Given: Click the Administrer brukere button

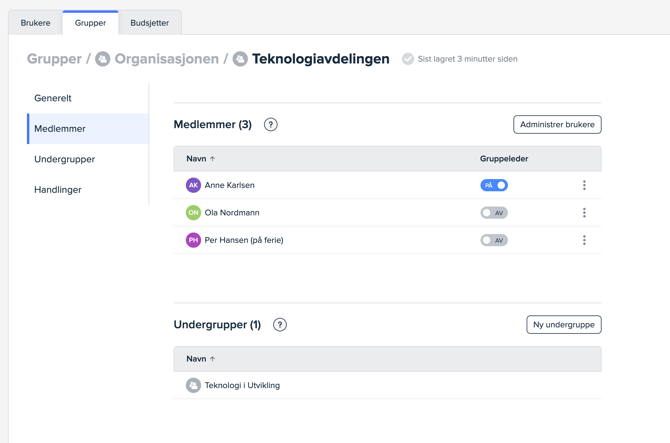Looking at the screenshot, I should pyautogui.click(x=557, y=125).
